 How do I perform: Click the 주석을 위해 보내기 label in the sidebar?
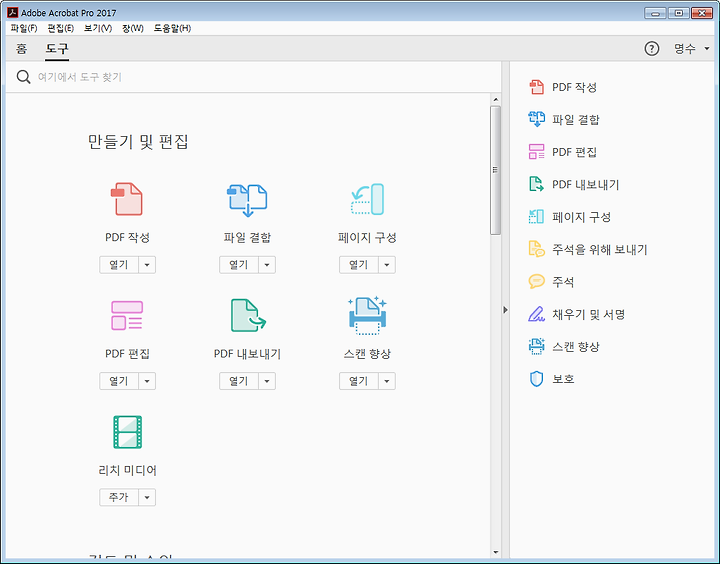(599, 249)
